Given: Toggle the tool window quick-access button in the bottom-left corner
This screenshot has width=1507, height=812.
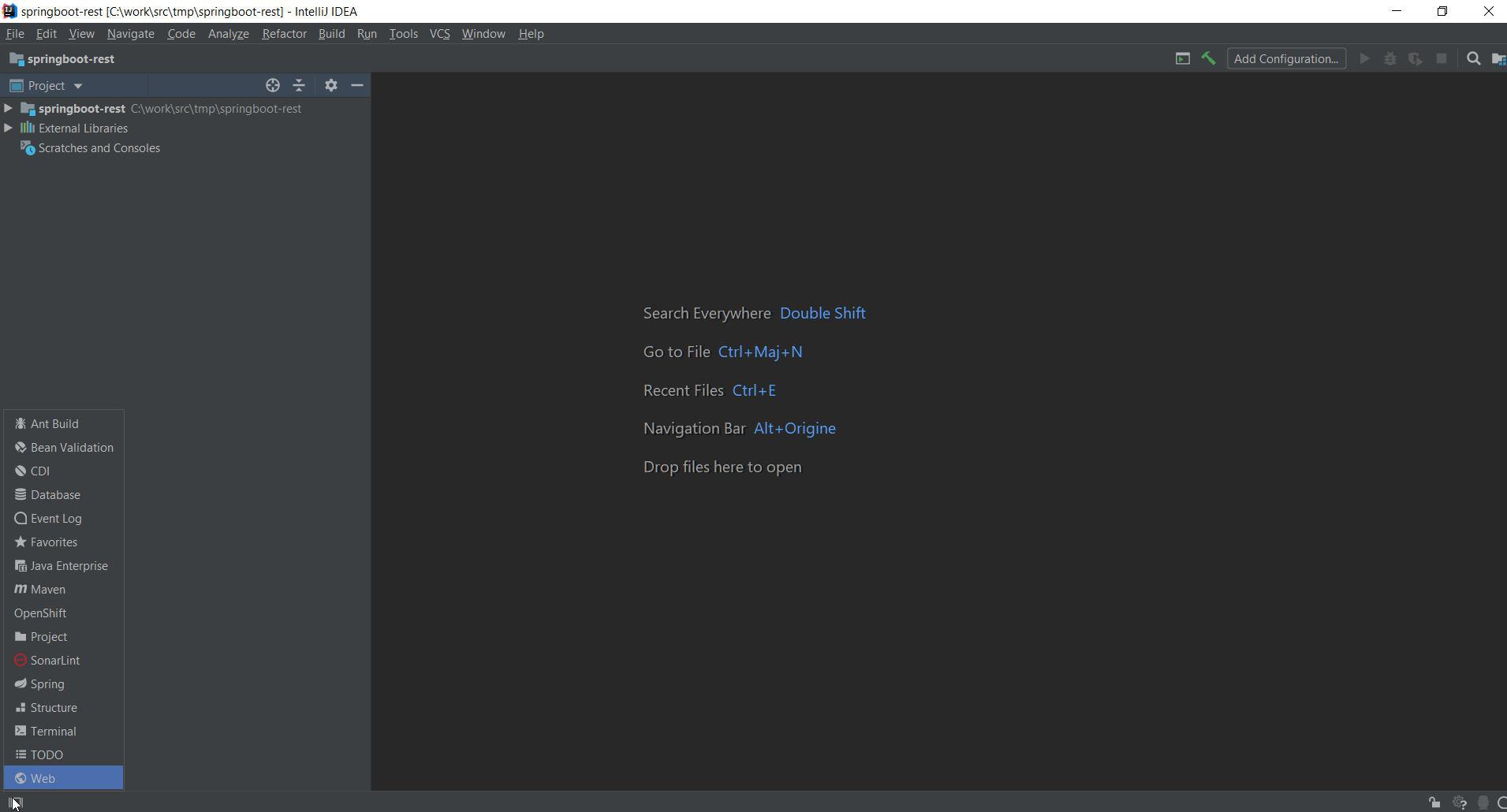Looking at the screenshot, I should 15,803.
